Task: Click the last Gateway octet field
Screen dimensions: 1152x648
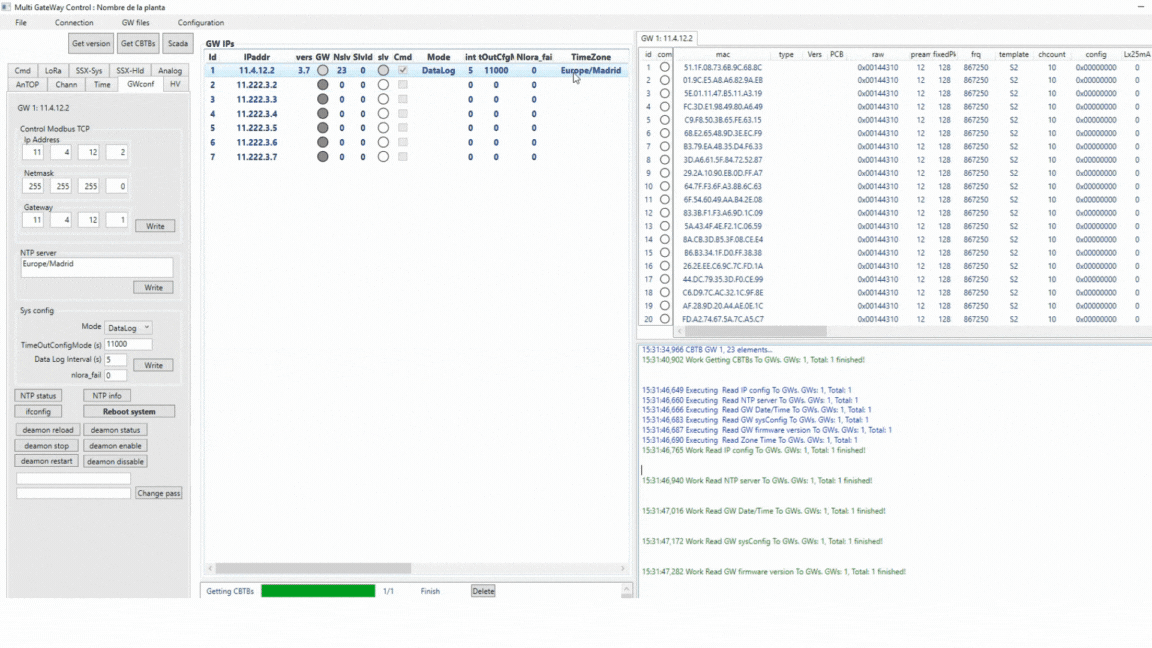Action: (117, 220)
